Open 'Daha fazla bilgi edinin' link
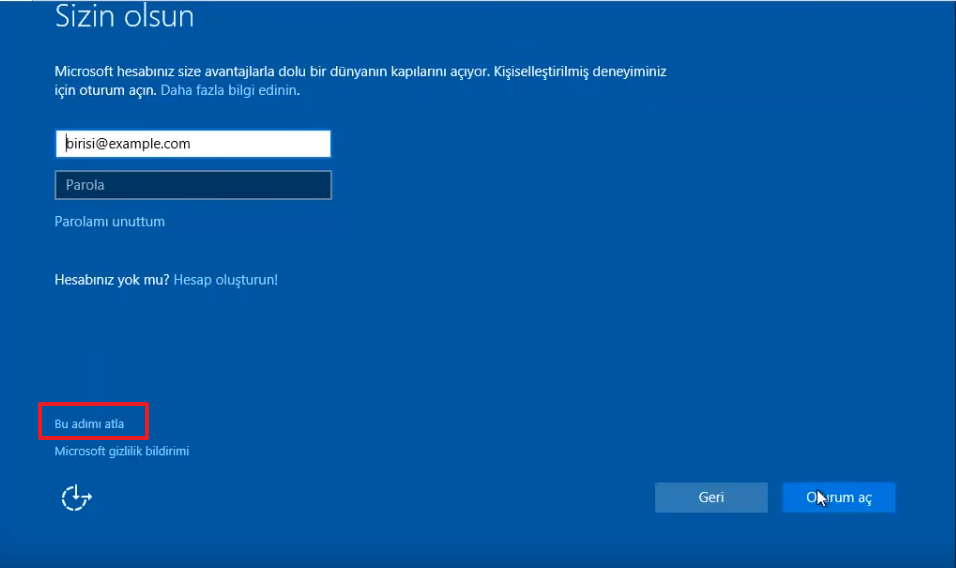Viewport: 956px width, 568px height. [229, 90]
